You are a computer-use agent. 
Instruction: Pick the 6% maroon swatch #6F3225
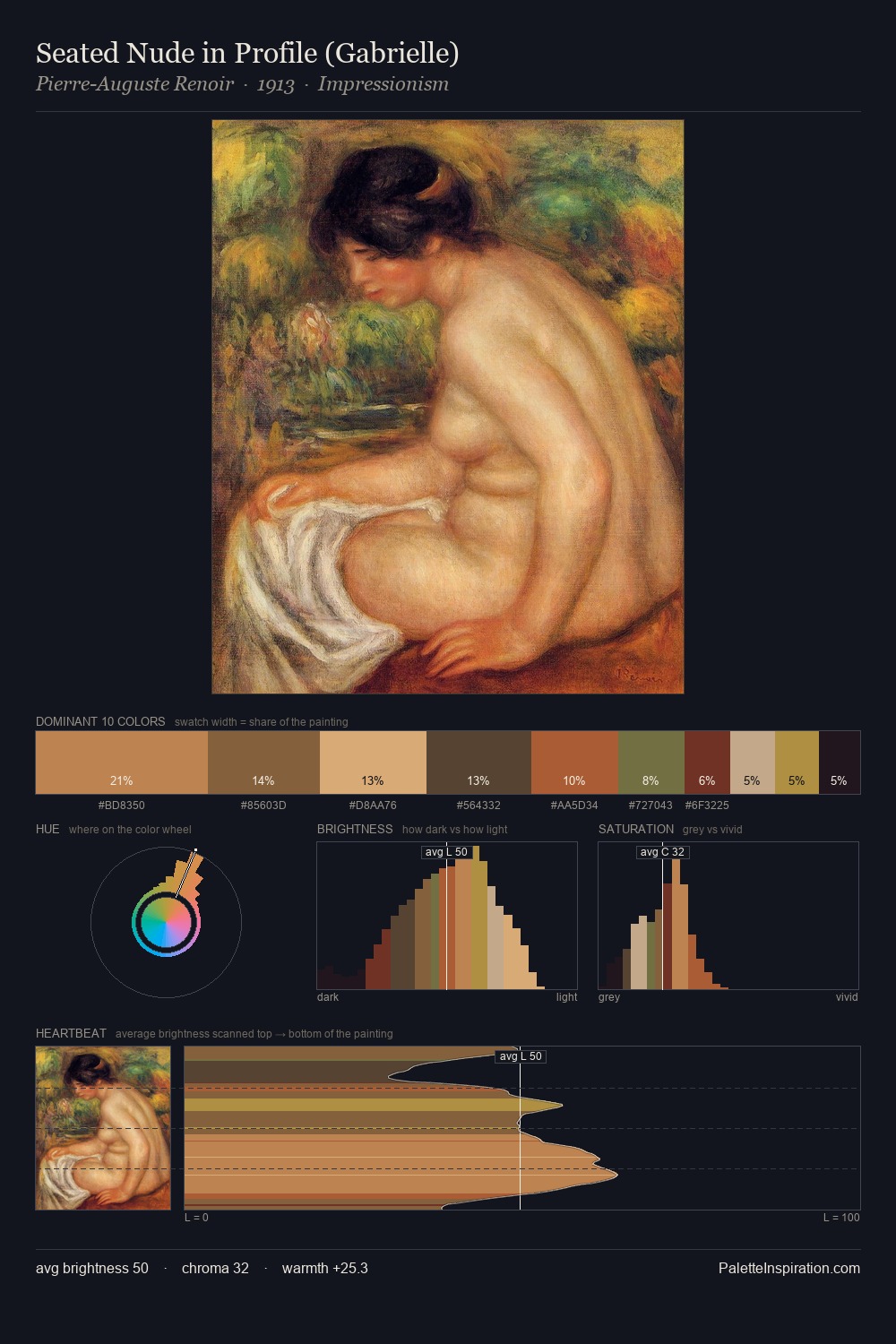pyautogui.click(x=707, y=762)
